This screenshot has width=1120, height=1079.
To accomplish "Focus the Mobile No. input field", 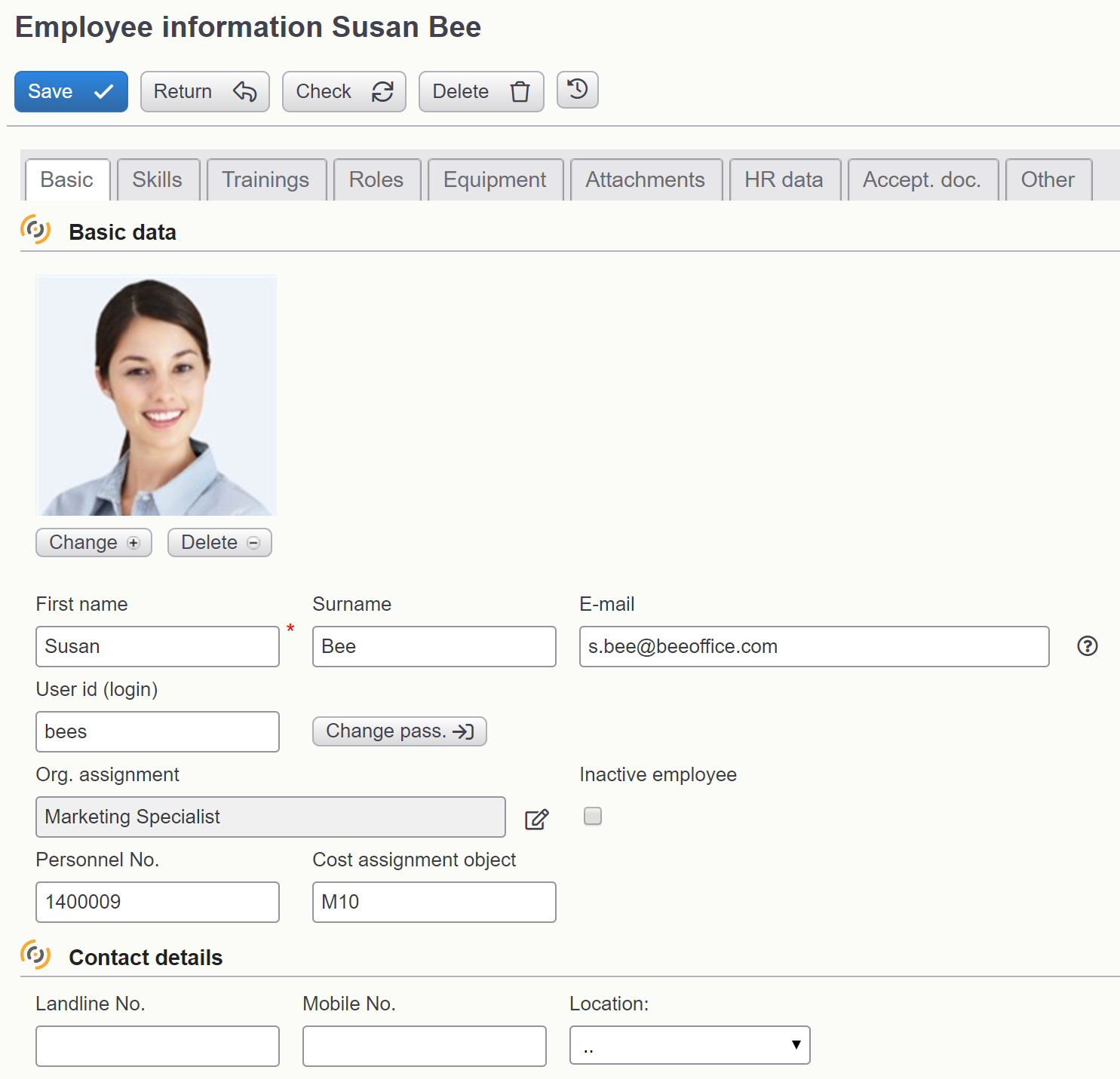I will click(424, 1046).
